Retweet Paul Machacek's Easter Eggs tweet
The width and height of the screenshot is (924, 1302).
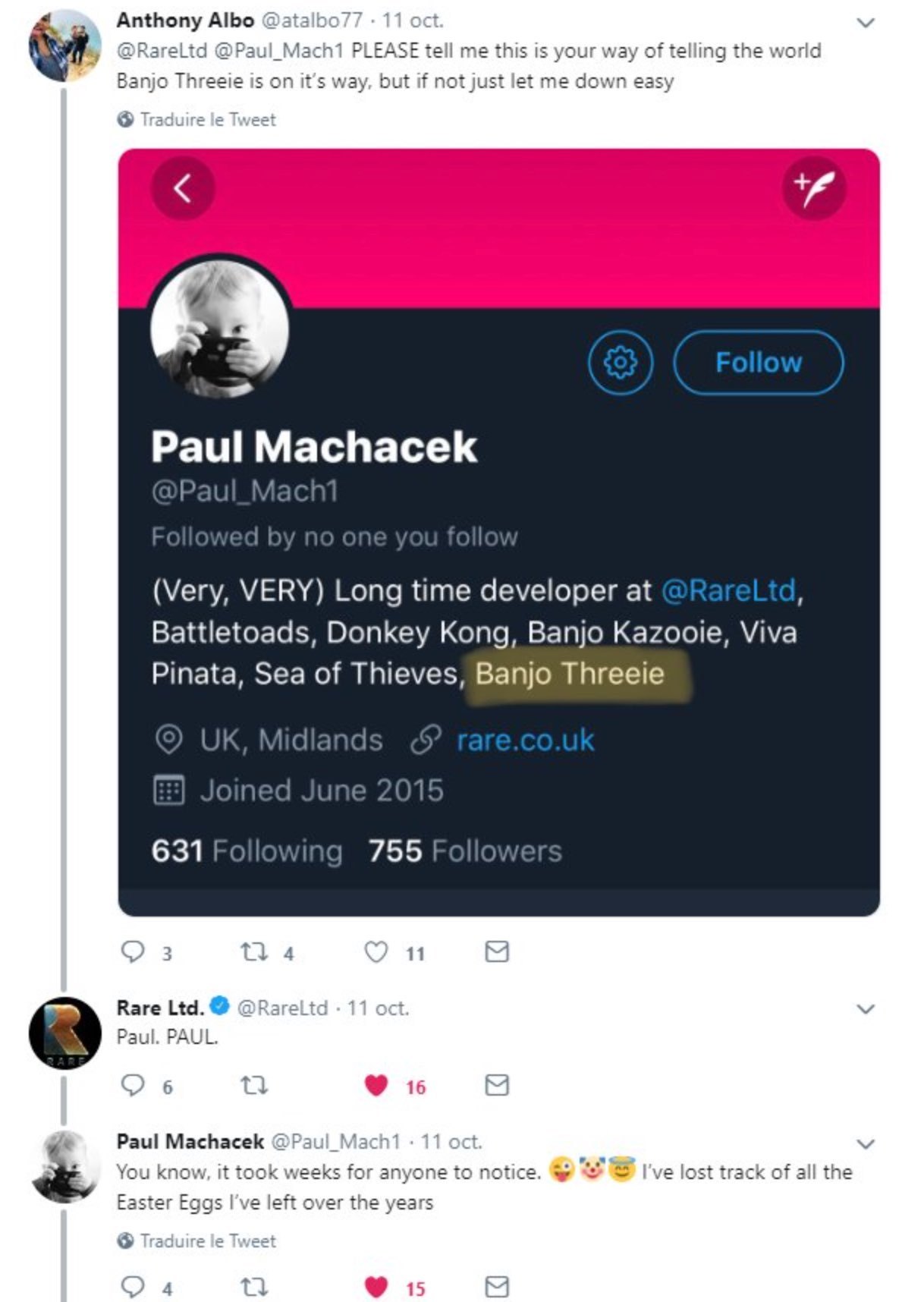(x=253, y=1287)
